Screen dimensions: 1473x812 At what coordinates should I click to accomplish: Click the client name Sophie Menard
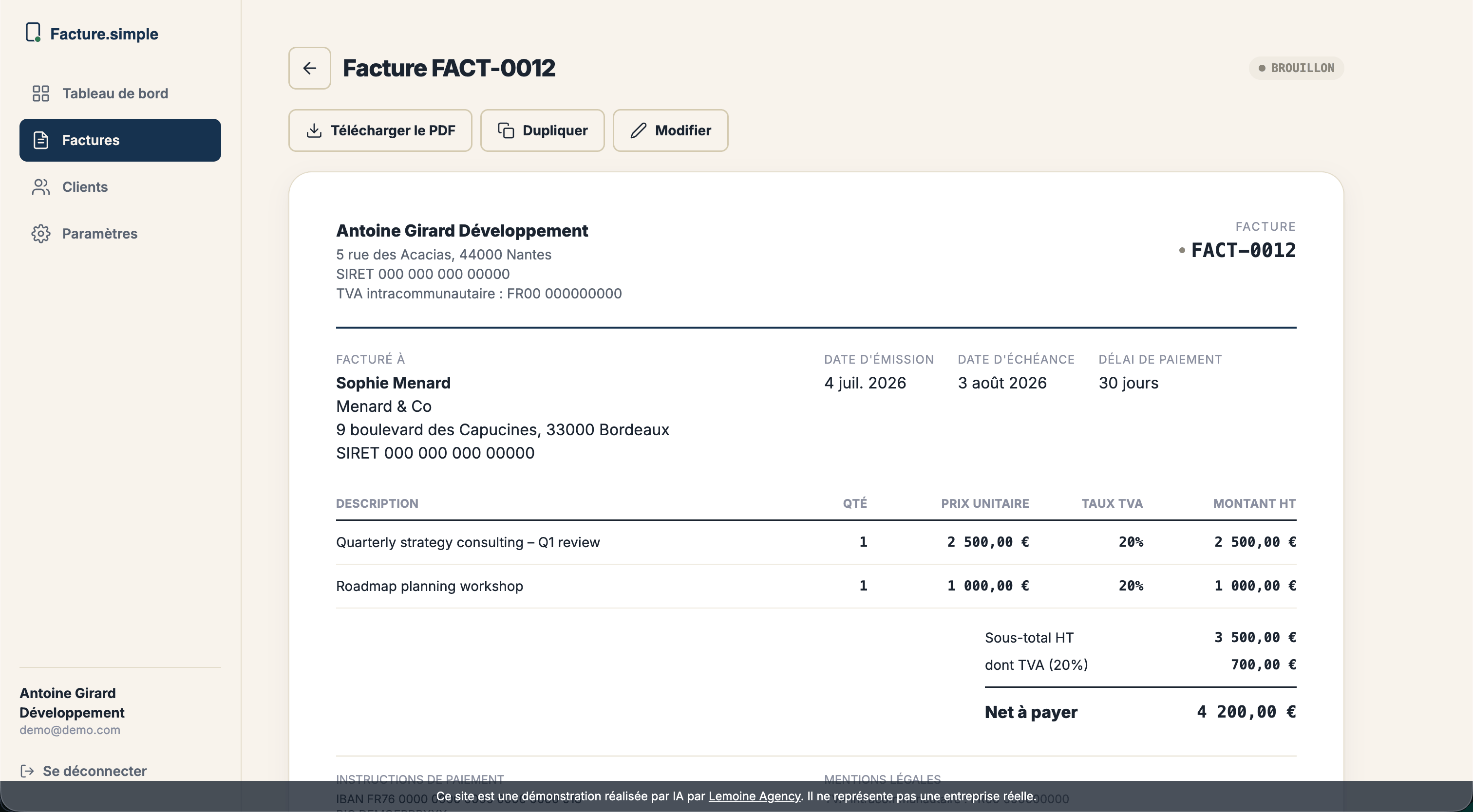[x=394, y=383]
